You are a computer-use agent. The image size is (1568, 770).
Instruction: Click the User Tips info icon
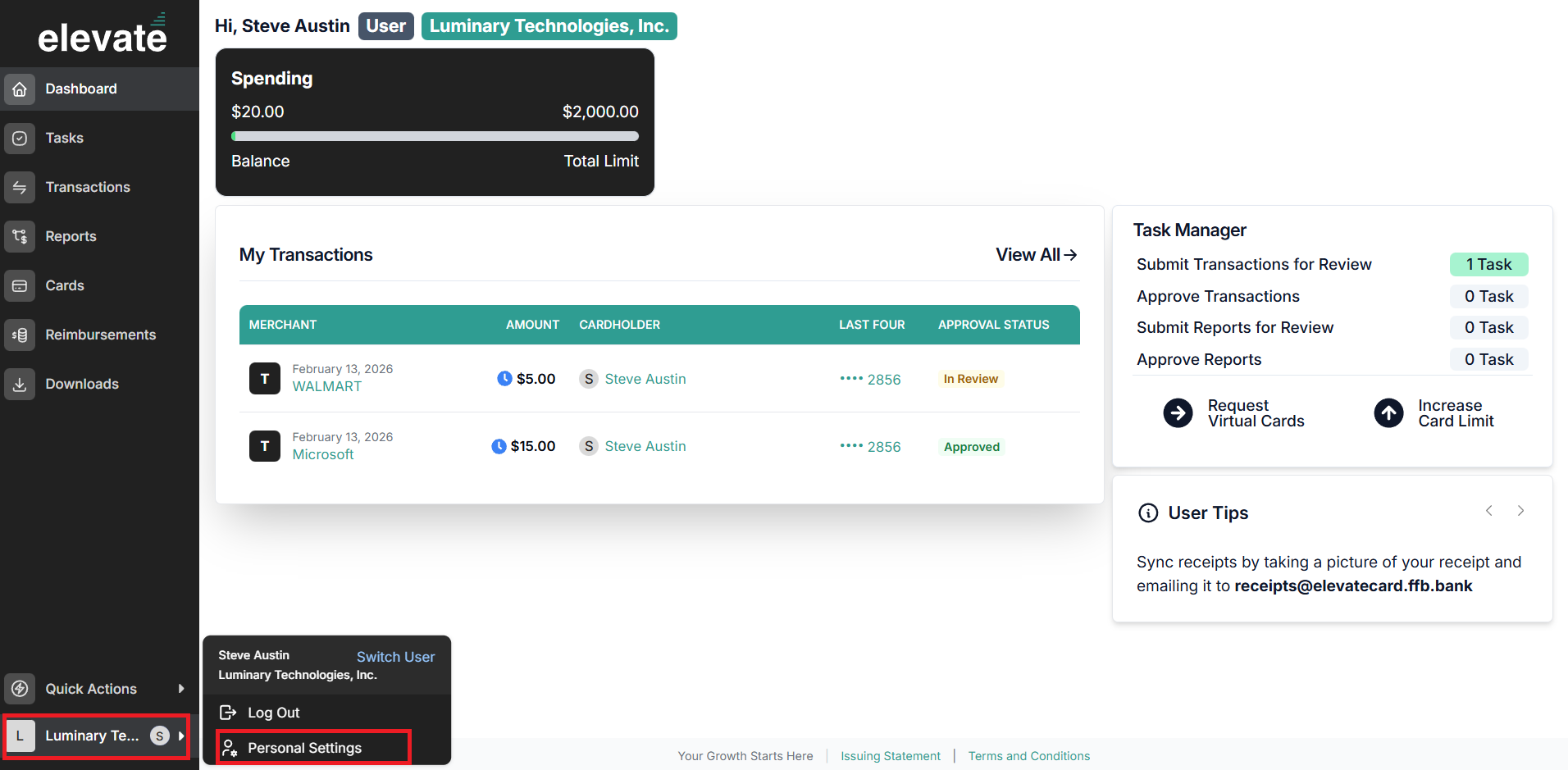1148,513
